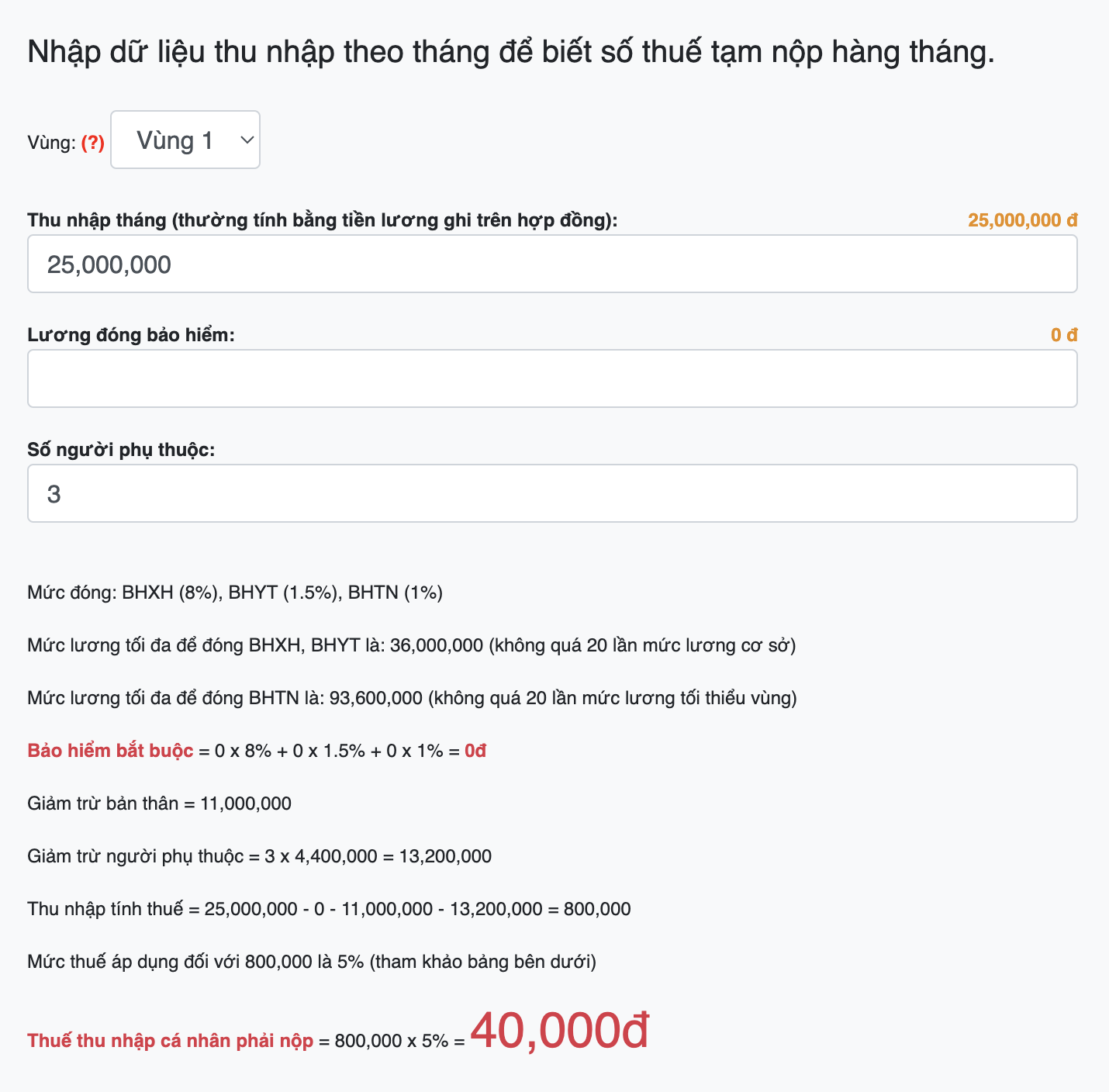This screenshot has height=1092, width=1109.
Task: Click the Lương đóng bảo hiểm label
Action: point(130,335)
